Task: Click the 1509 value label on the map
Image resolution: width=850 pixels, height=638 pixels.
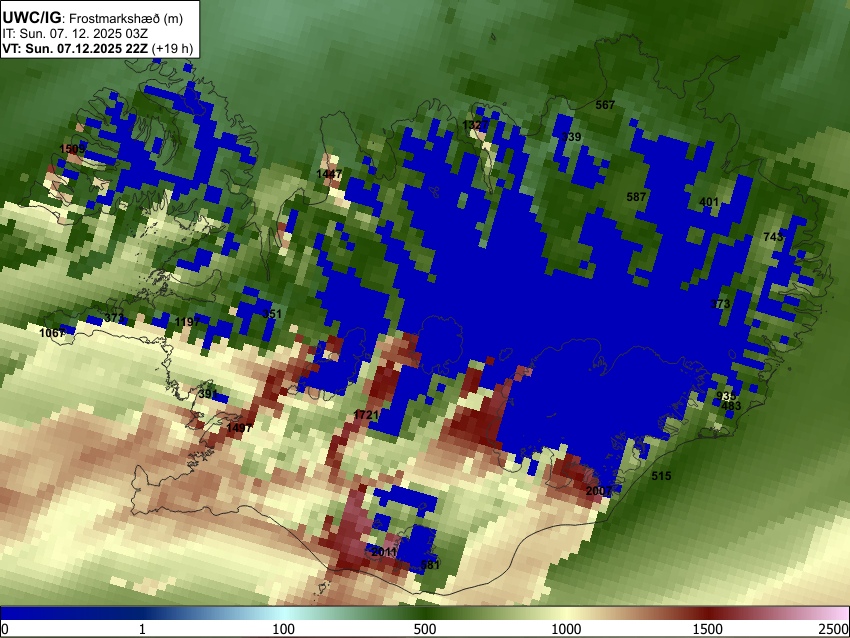Action: [x=72, y=149]
